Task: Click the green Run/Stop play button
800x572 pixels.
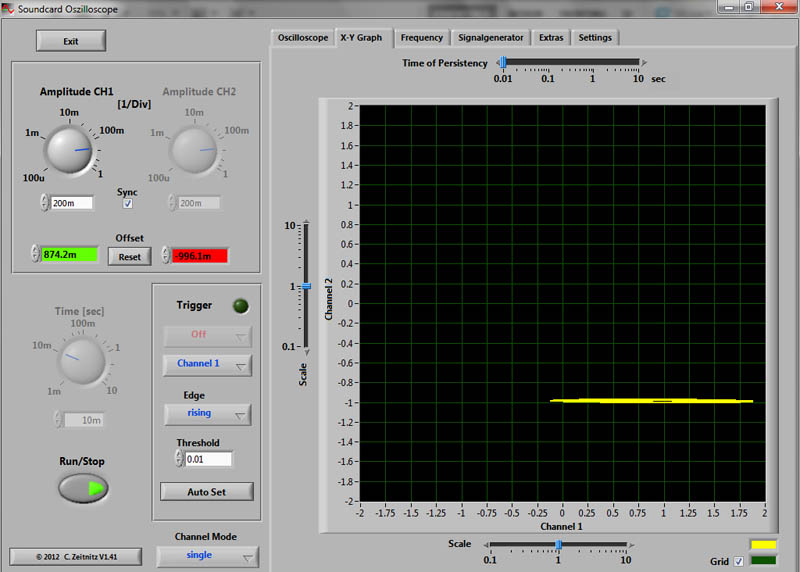Action: [83, 488]
